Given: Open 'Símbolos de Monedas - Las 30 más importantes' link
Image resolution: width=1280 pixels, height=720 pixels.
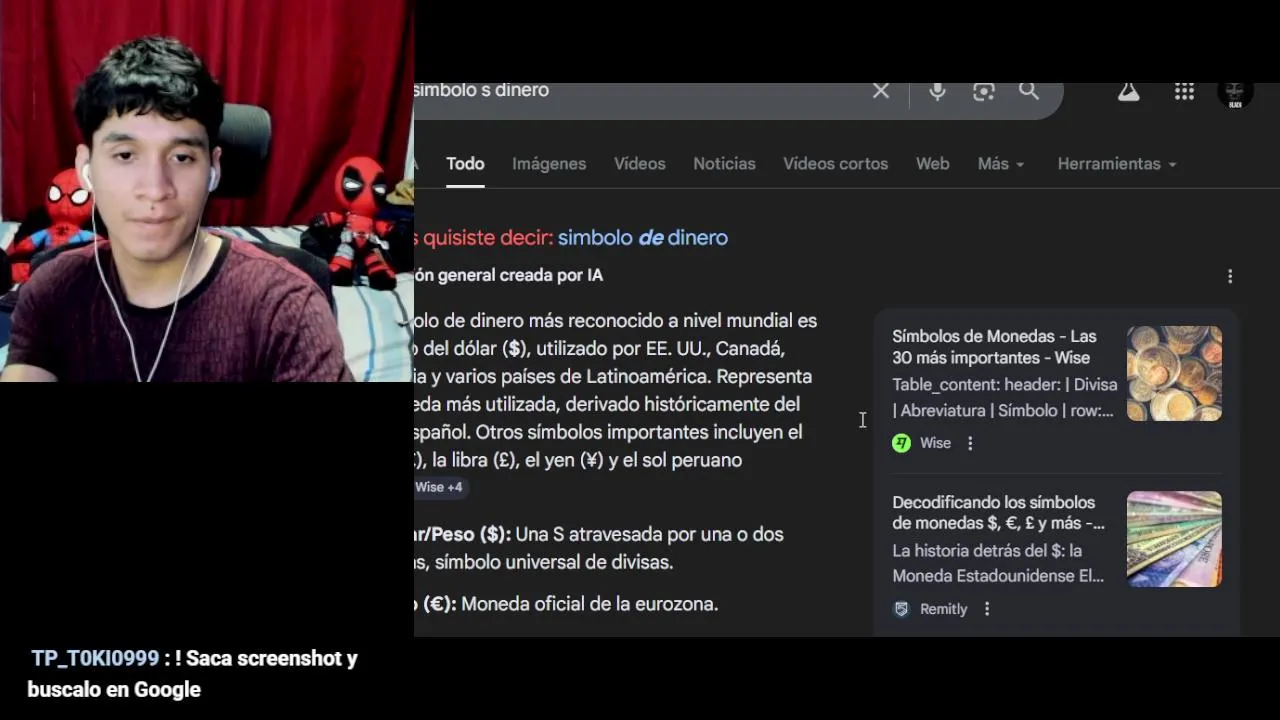Looking at the screenshot, I should pyautogui.click(x=994, y=347).
